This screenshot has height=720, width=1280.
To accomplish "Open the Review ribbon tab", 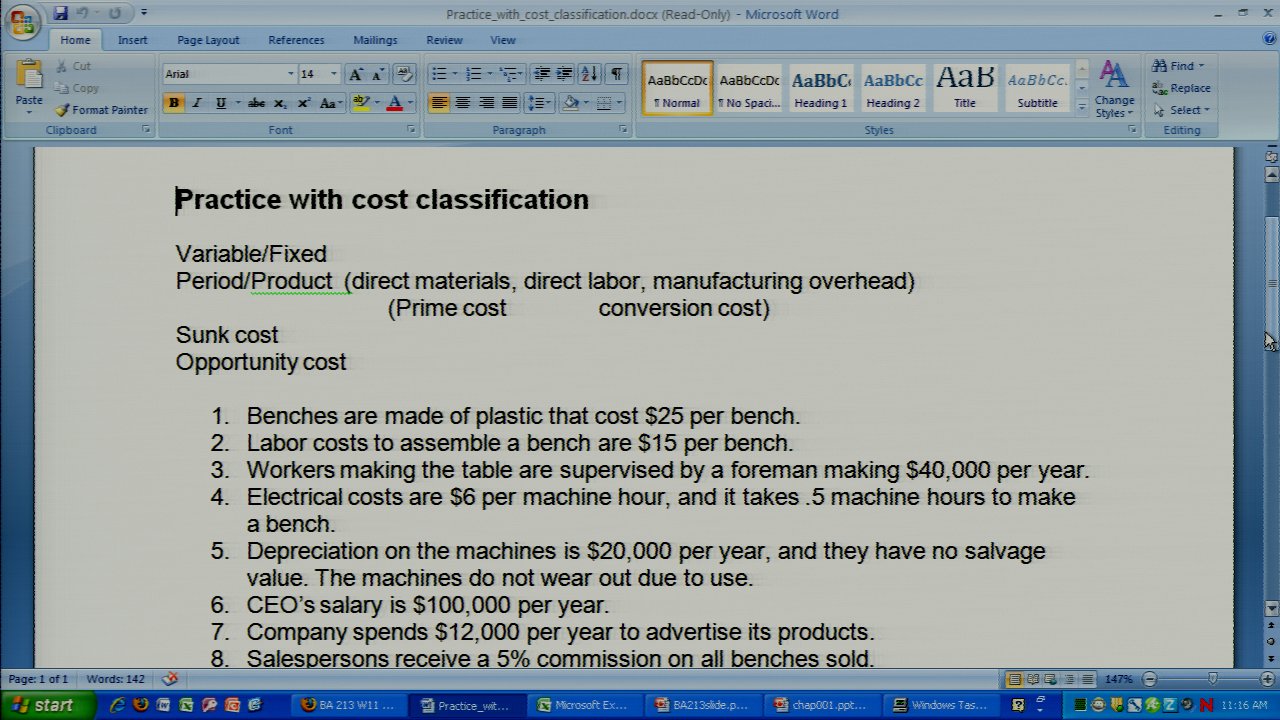I will (444, 40).
